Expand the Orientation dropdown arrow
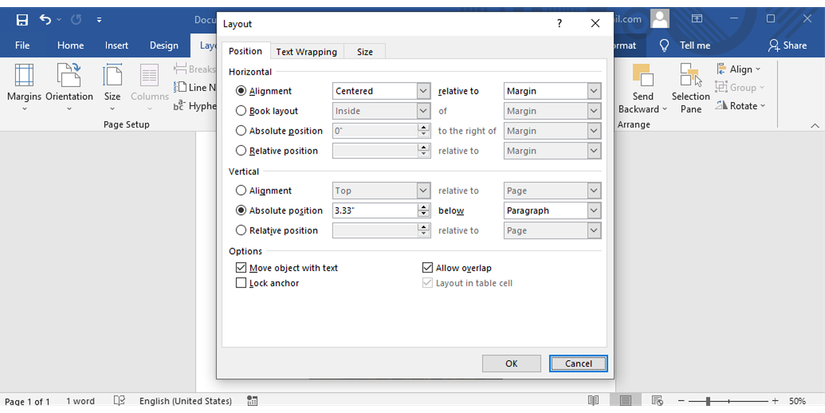This screenshot has height=413, width=825. (69, 109)
